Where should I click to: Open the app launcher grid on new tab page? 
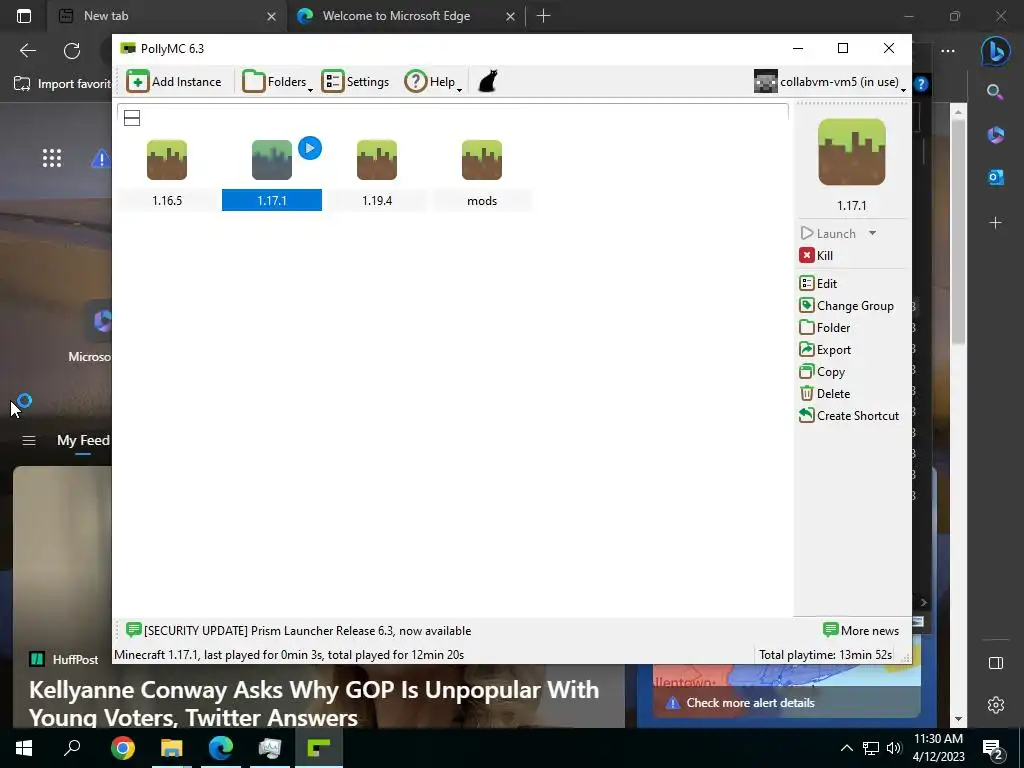coord(52,158)
